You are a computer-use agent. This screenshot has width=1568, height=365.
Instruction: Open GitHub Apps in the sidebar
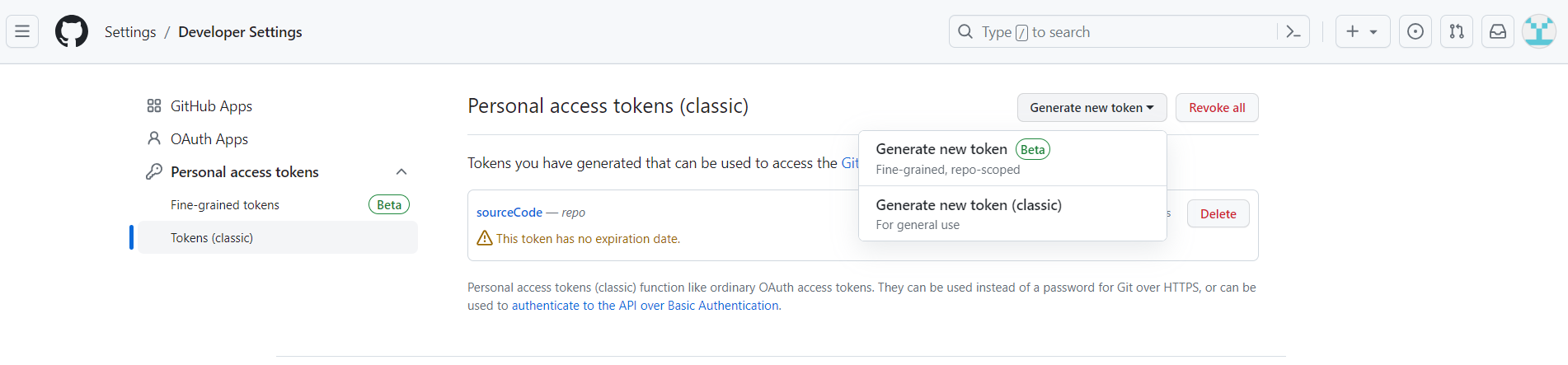click(211, 106)
